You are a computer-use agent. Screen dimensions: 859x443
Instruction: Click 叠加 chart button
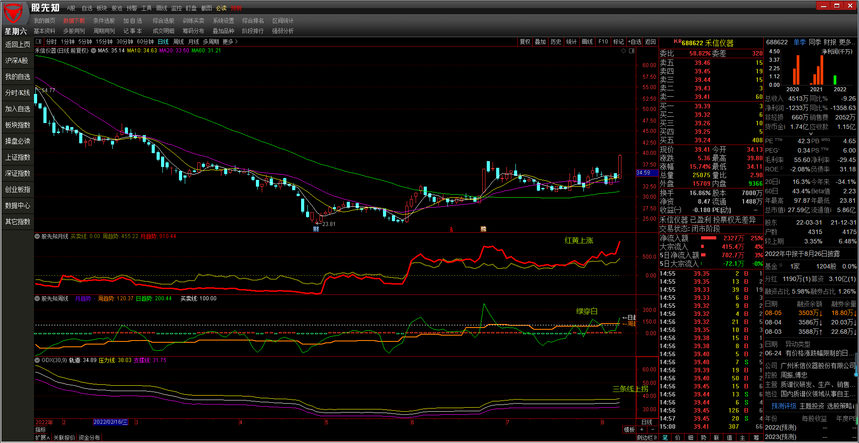[x=541, y=42]
